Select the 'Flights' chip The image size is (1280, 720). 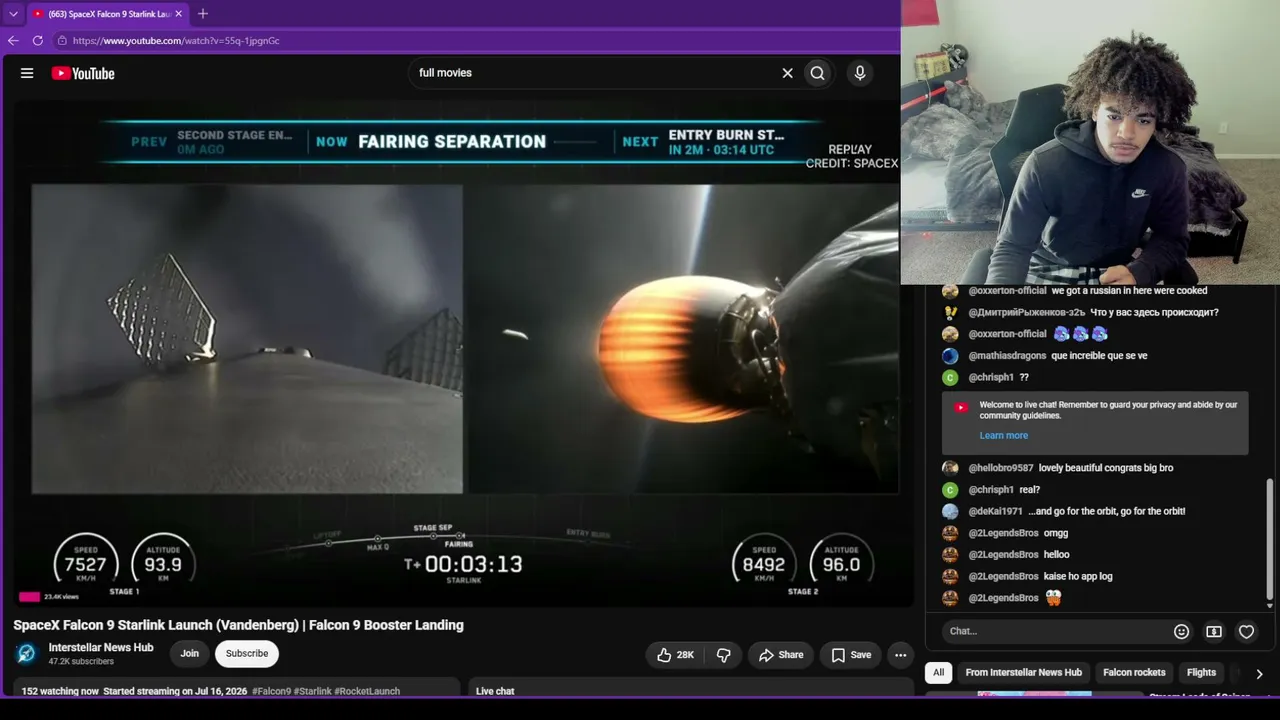pos(1201,673)
